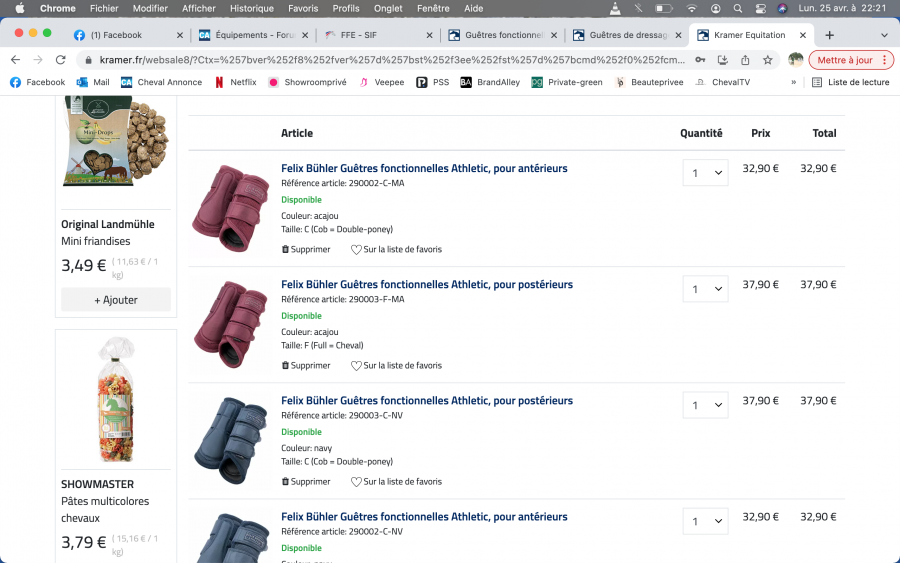Expand the tab search chevron
Screen dimensions: 900x563
click(x=883, y=35)
